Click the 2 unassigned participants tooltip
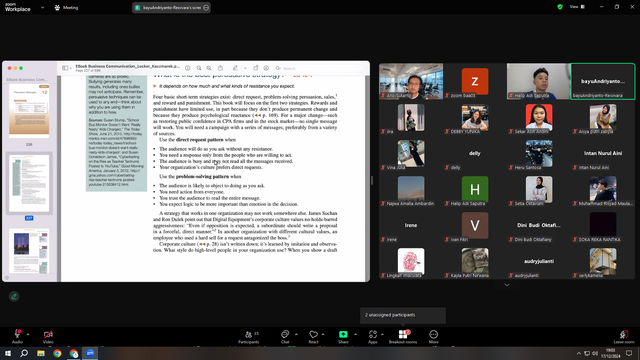Screen dimensions: 640x360 pos(403,315)
